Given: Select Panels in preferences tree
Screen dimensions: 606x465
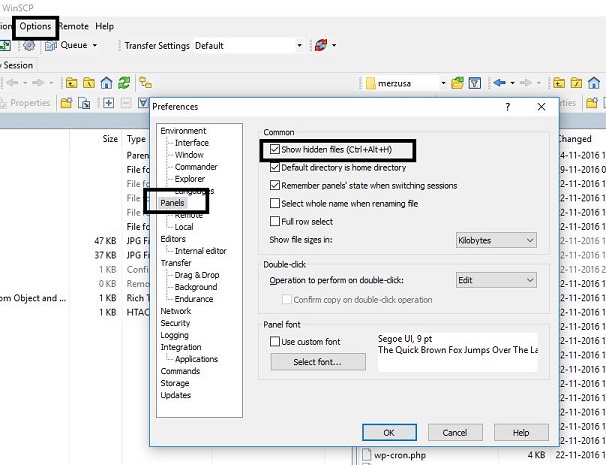Looking at the screenshot, I should (x=173, y=203).
